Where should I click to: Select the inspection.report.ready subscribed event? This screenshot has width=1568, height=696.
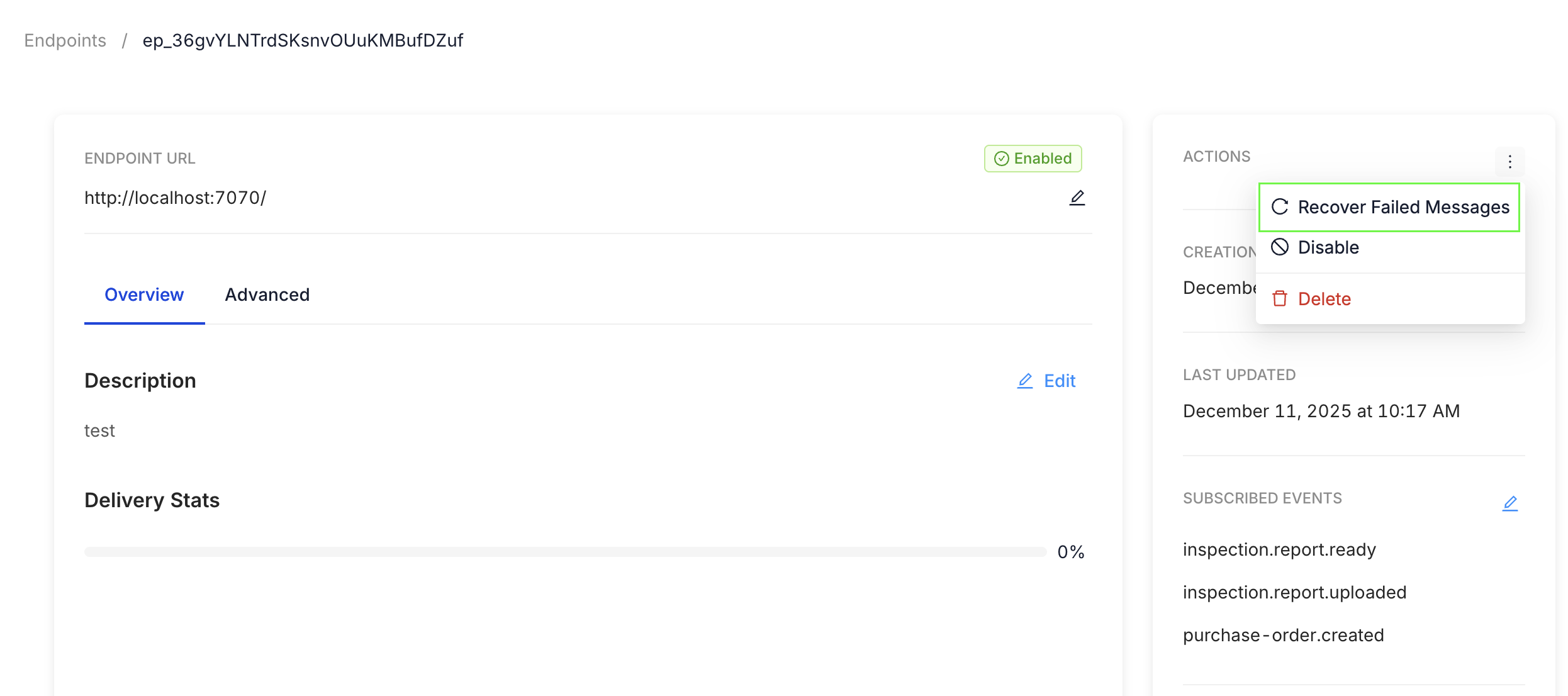click(1279, 549)
